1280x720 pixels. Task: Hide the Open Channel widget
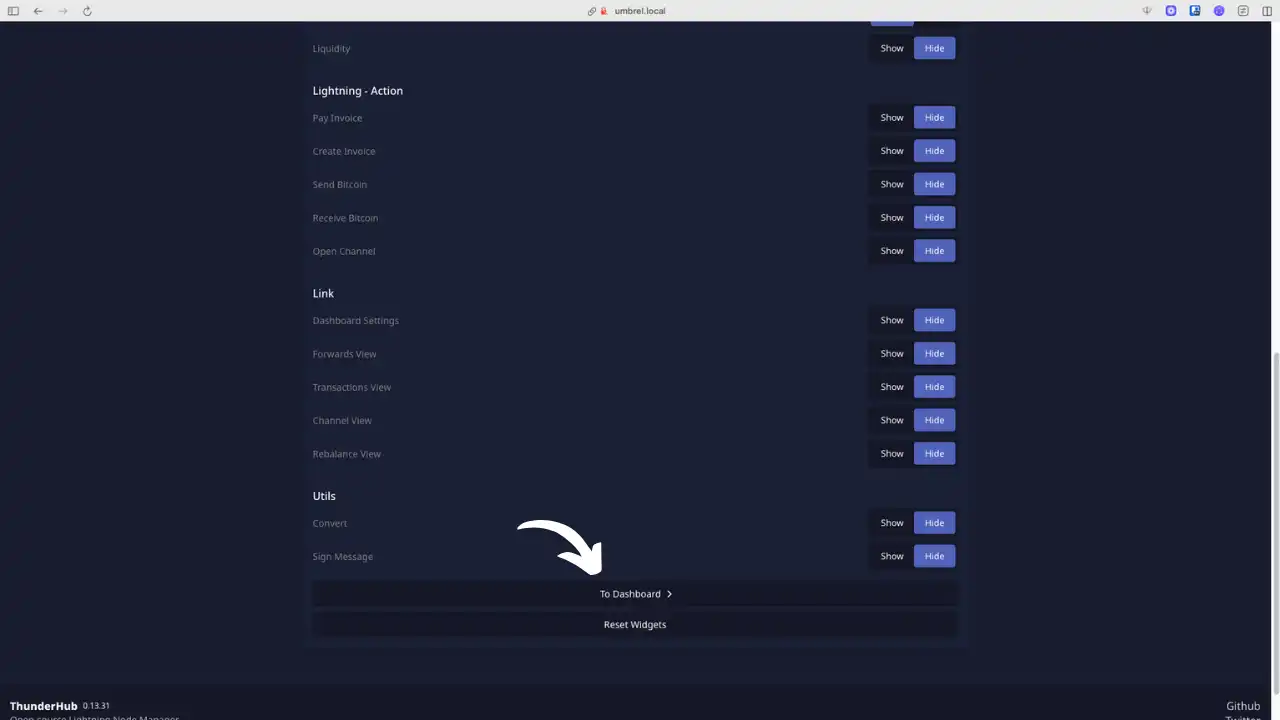pyautogui.click(x=934, y=251)
